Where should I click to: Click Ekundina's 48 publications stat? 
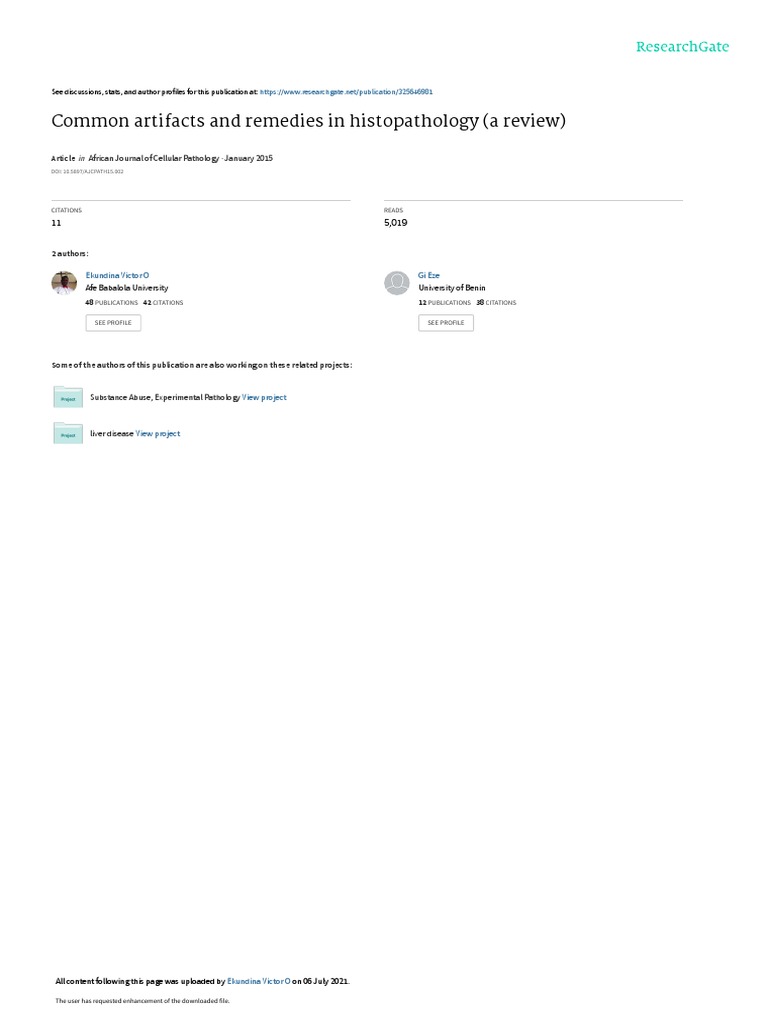coord(112,302)
